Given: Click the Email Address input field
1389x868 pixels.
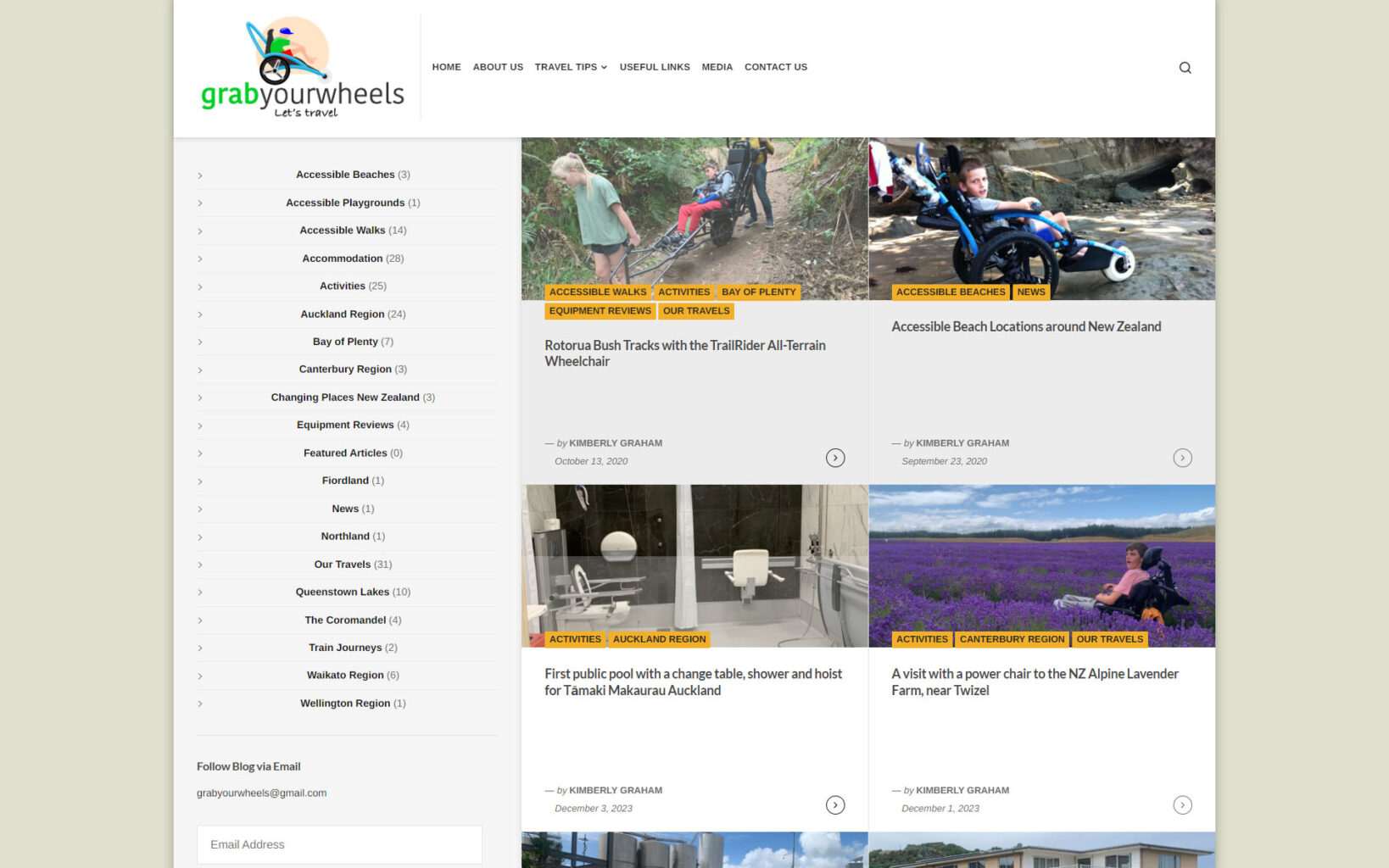Looking at the screenshot, I should (339, 844).
